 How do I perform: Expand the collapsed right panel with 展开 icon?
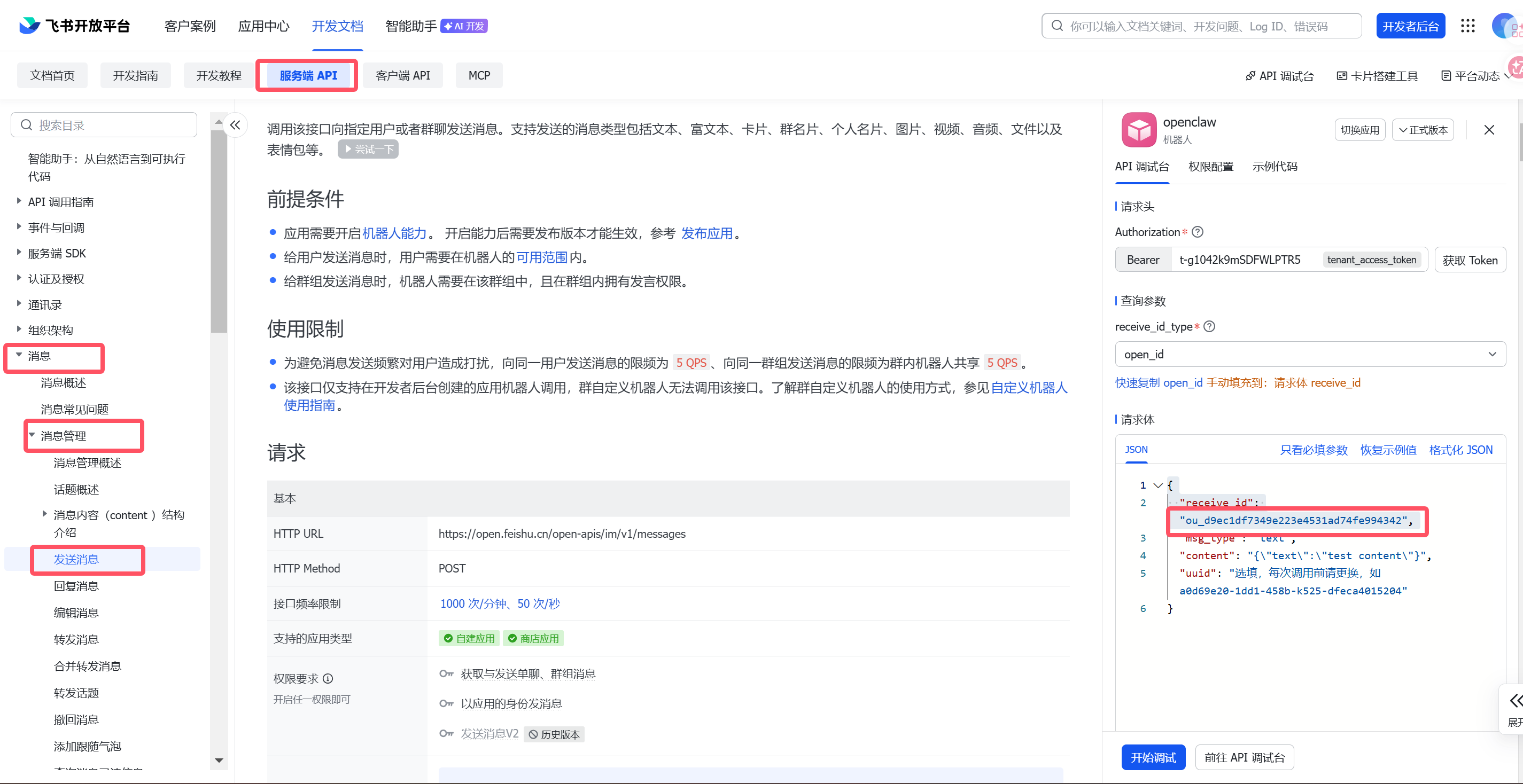point(1515,707)
